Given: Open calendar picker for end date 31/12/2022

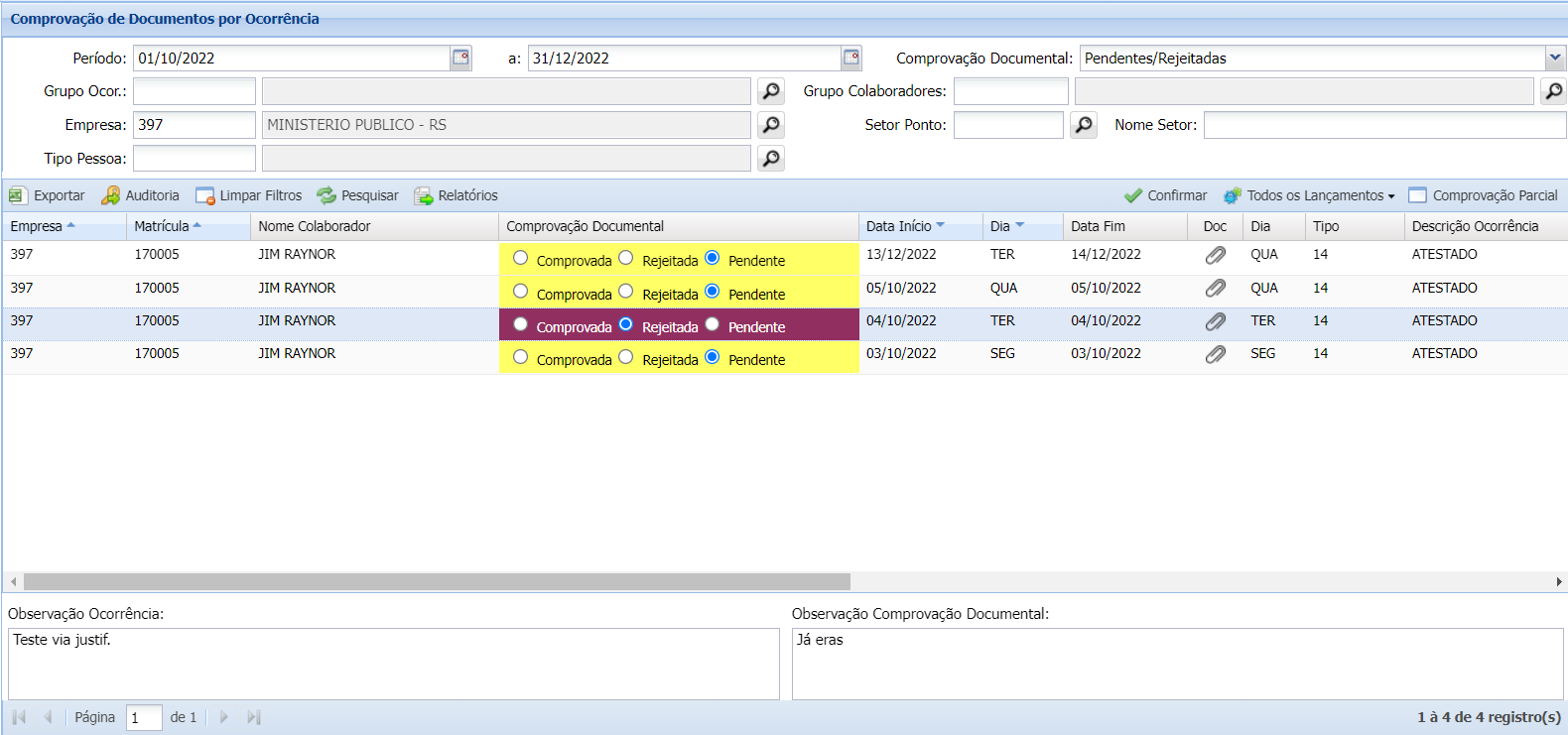Looking at the screenshot, I should pos(851,58).
